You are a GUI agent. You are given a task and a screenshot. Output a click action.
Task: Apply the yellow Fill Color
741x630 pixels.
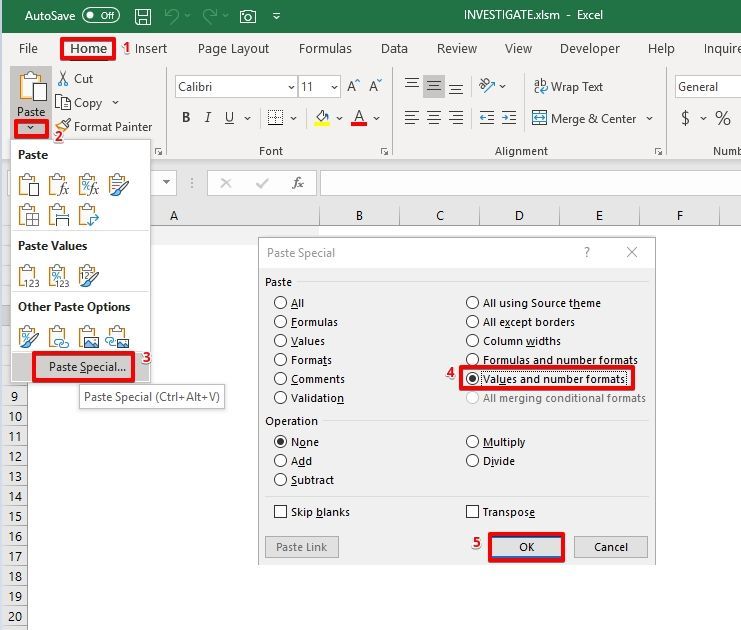322,117
